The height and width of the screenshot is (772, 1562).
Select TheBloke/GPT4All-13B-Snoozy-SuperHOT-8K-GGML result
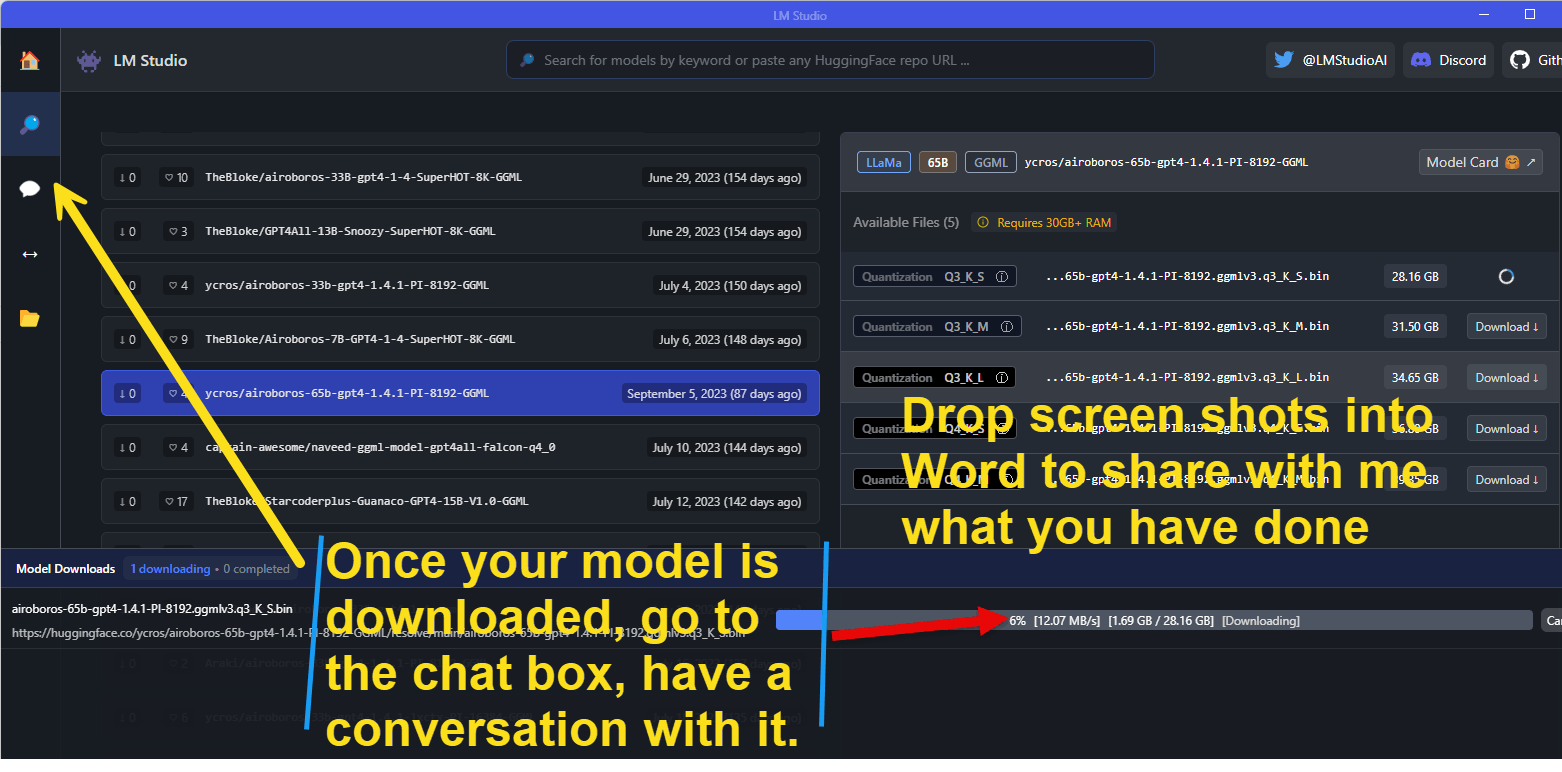(460, 231)
